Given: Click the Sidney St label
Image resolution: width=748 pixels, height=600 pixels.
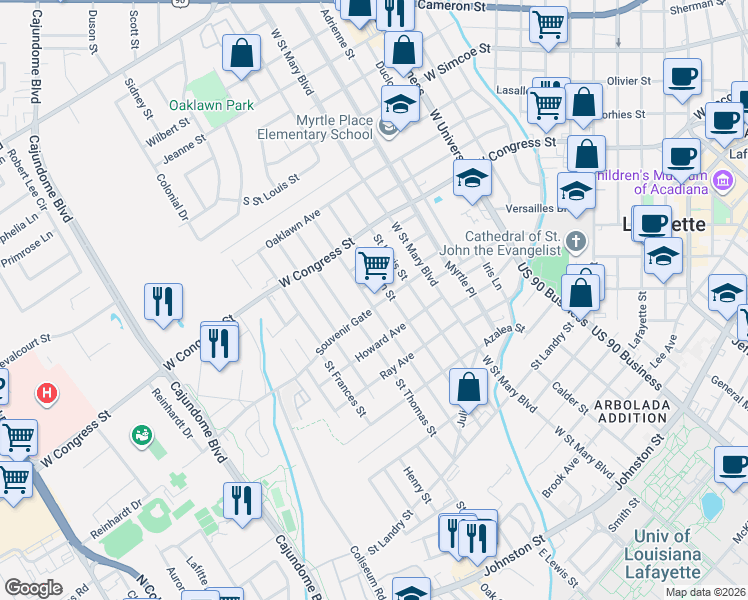Looking at the screenshot, I should click(x=139, y=99).
